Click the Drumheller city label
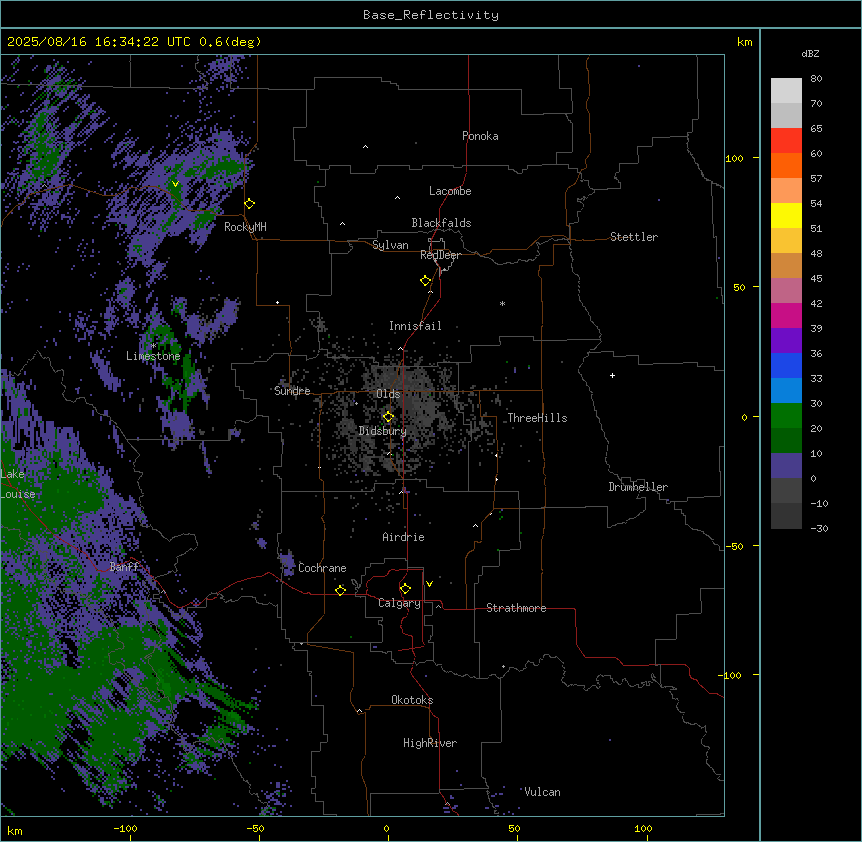 click(638, 487)
